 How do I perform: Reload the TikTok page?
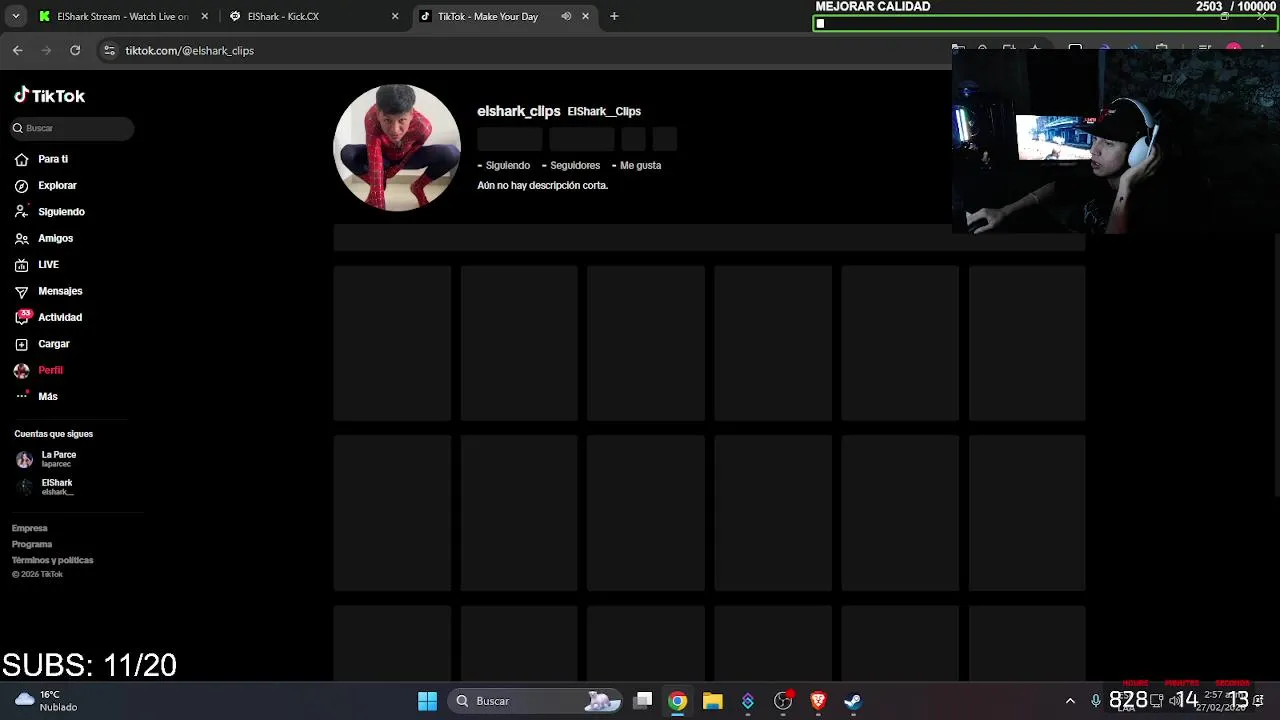click(x=75, y=50)
